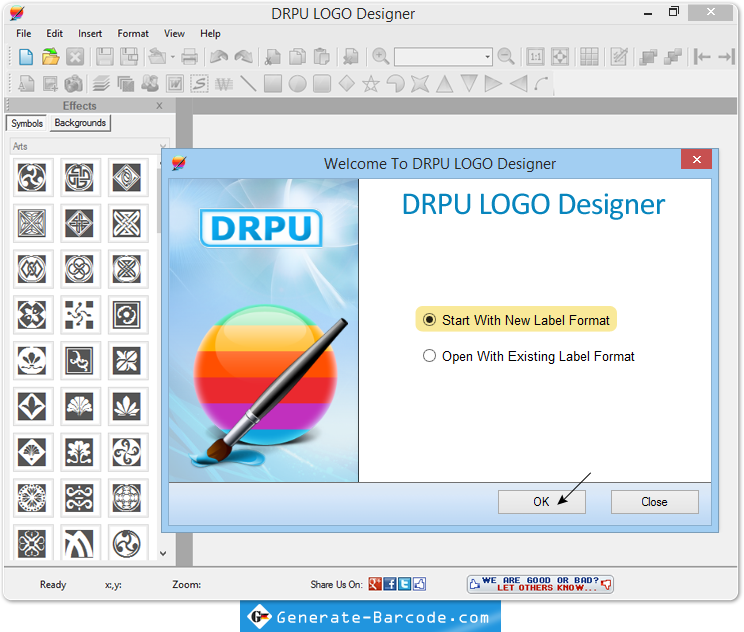Close the welcome dialog with red X
The image size is (744, 632).
coord(696,159)
